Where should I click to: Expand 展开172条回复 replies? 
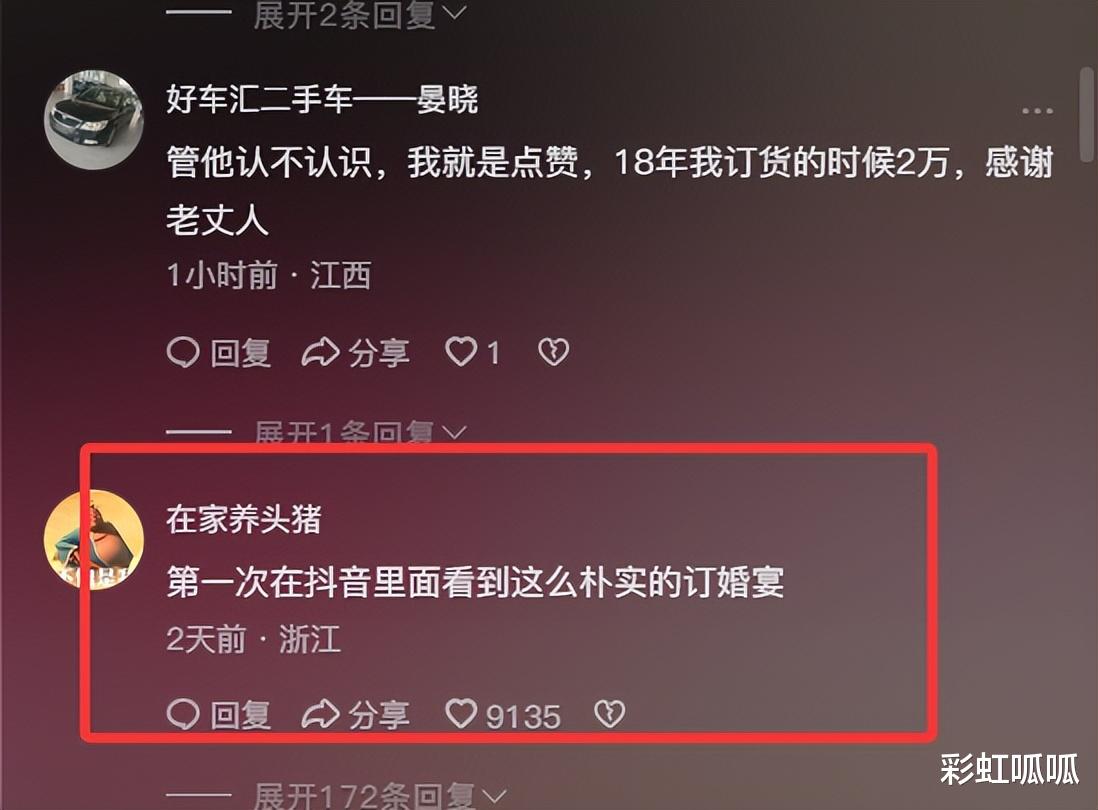tap(379, 796)
